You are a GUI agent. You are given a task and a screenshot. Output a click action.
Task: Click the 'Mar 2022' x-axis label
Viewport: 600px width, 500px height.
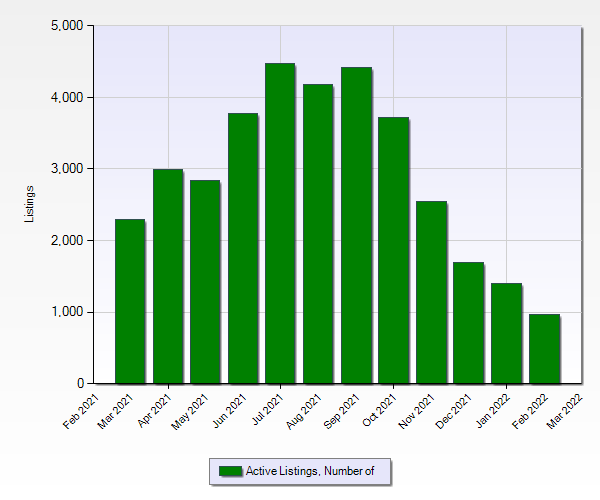pyautogui.click(x=570, y=409)
